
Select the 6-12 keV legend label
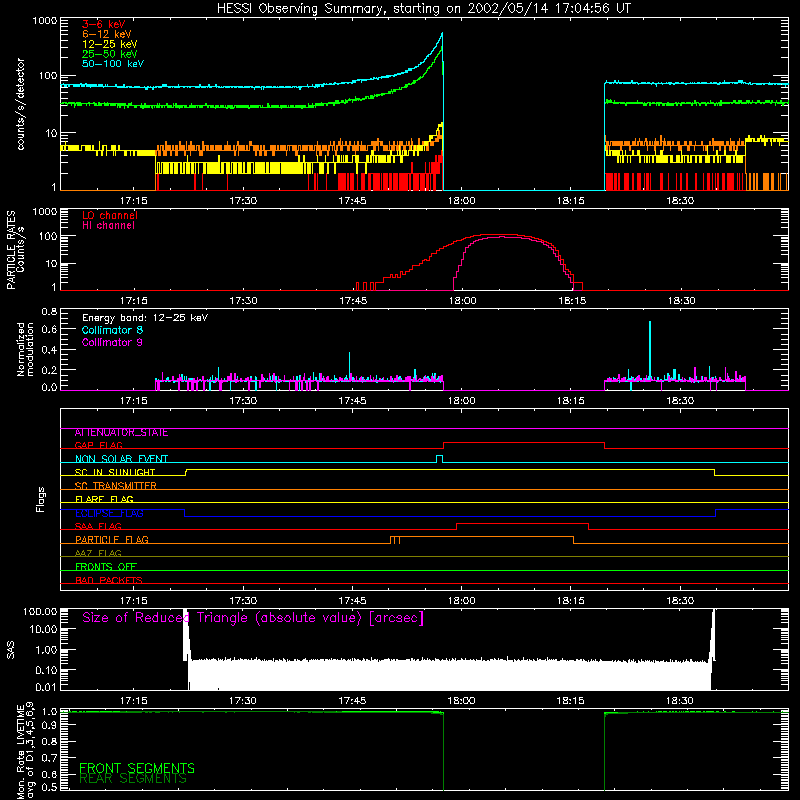107,34
